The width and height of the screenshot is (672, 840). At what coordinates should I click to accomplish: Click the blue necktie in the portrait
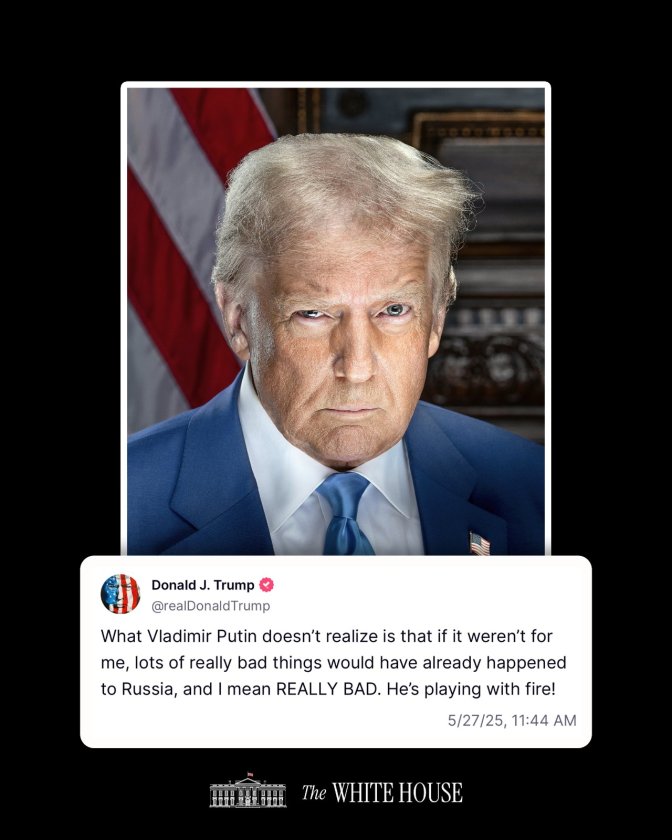(345, 513)
